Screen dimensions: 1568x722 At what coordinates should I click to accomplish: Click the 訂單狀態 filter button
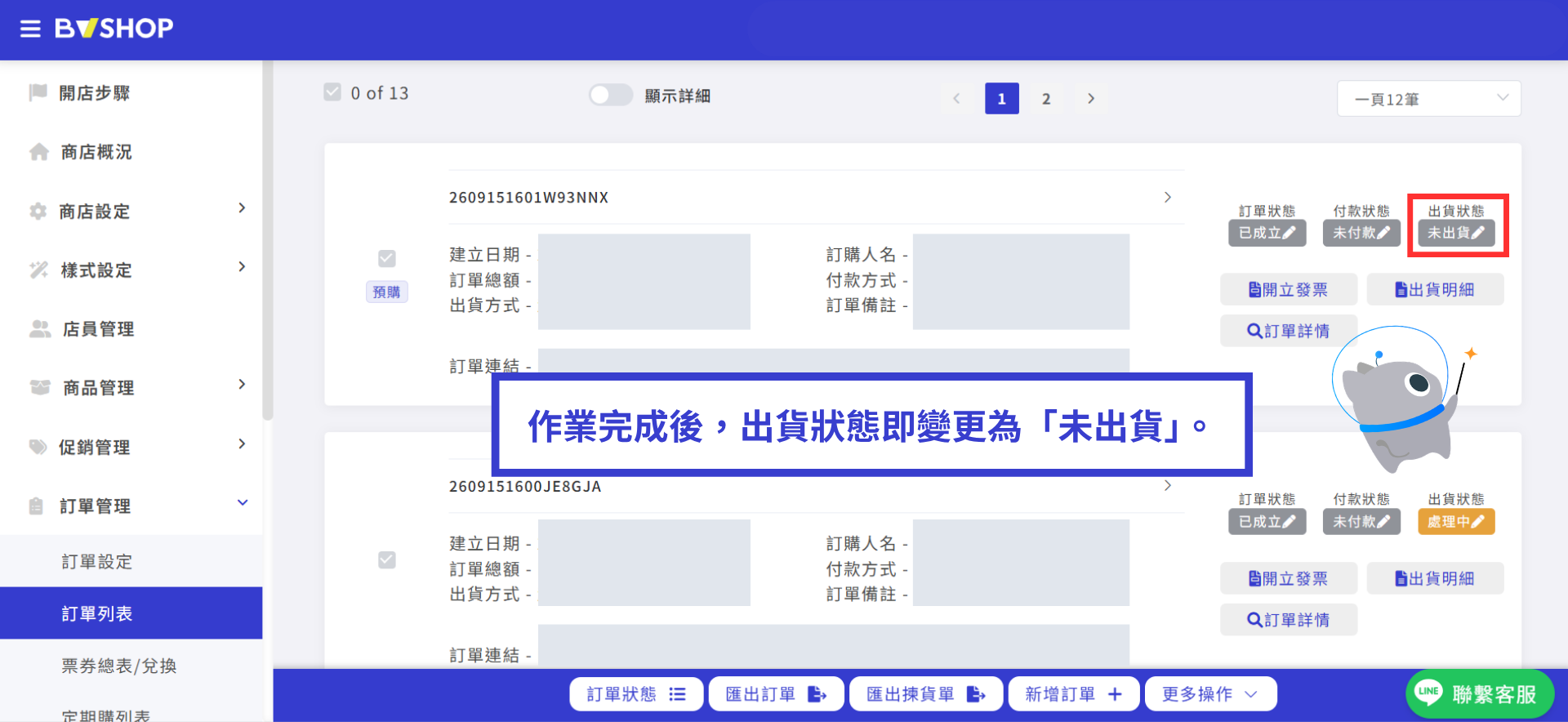636,694
